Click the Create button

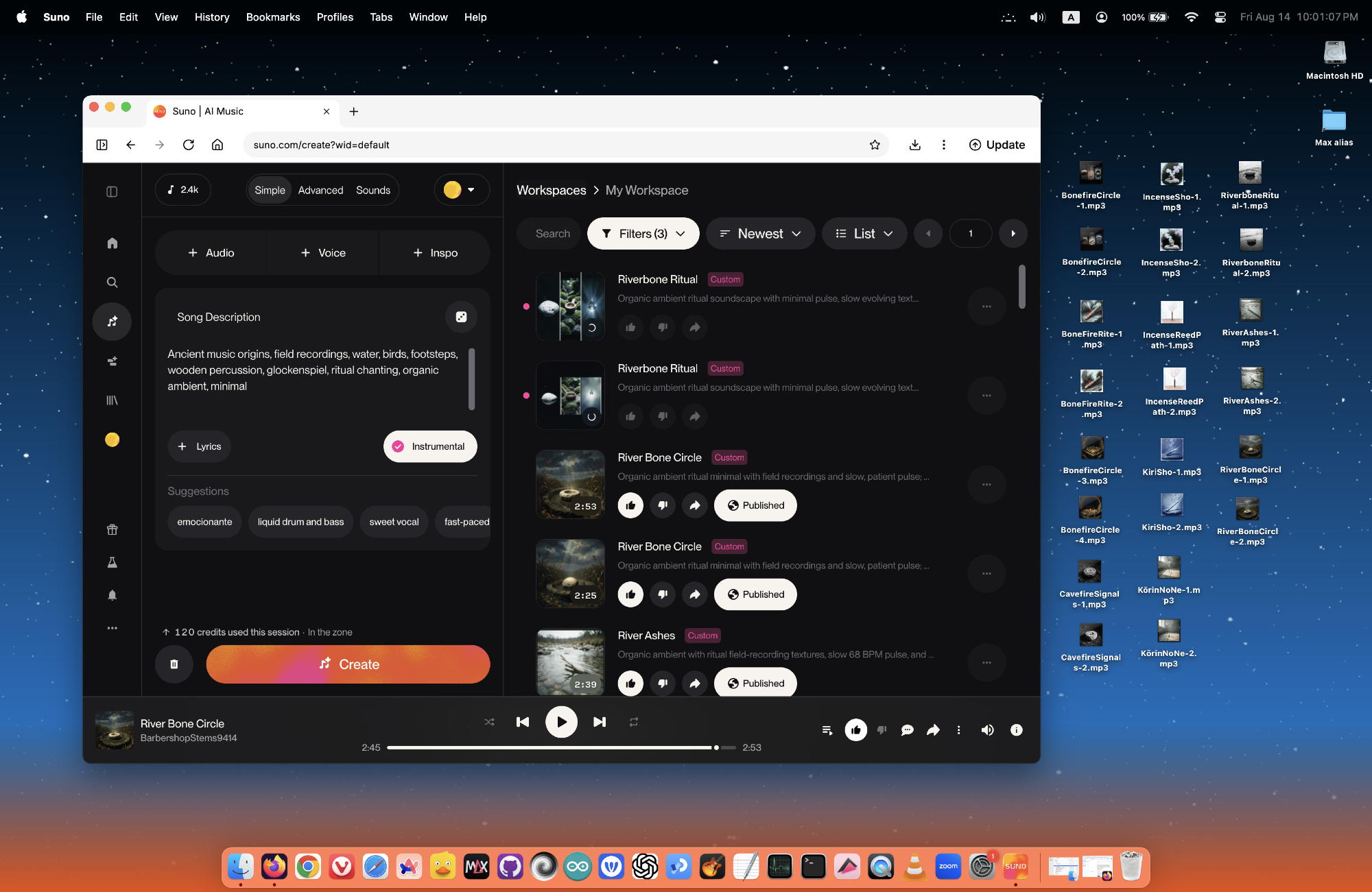pos(348,664)
